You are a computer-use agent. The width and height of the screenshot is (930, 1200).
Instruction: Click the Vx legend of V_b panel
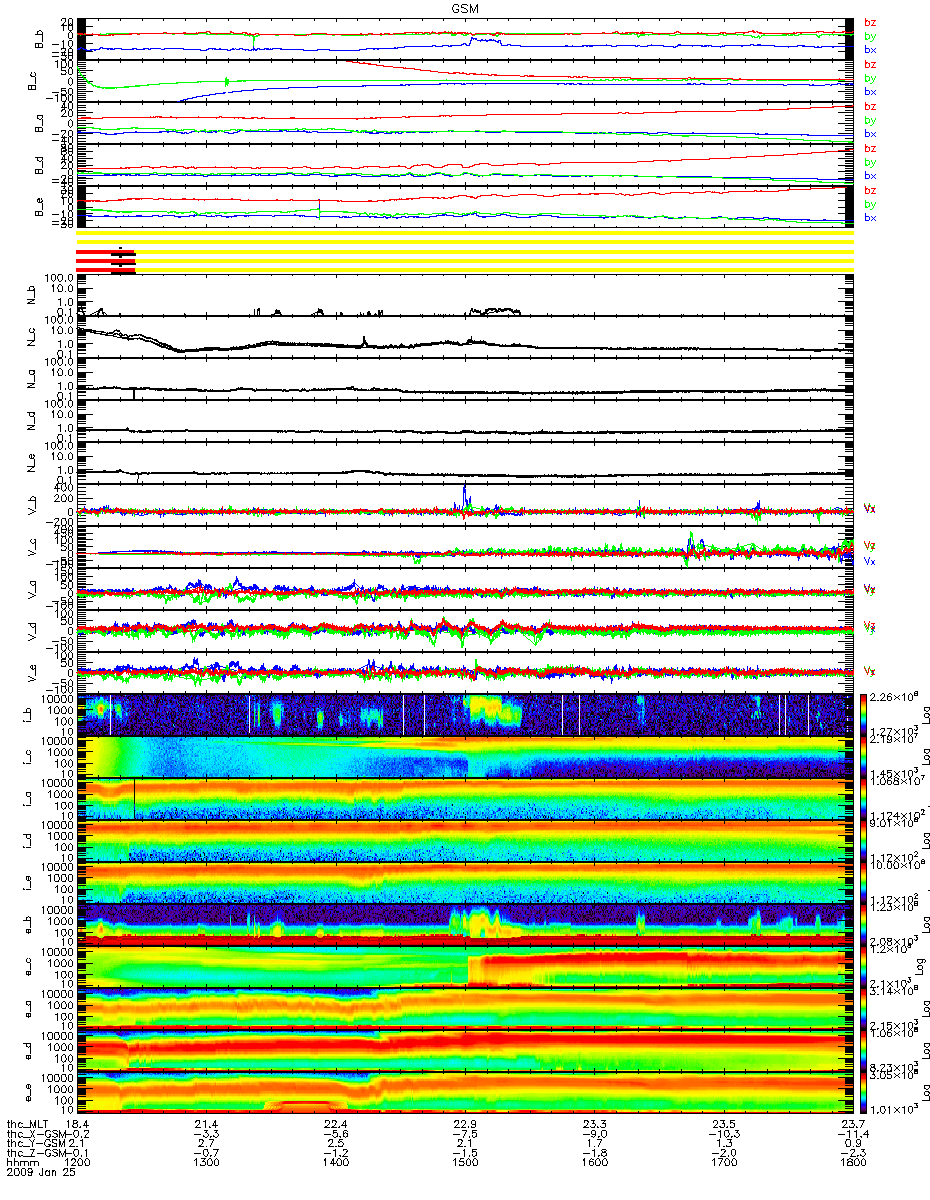tap(870, 508)
